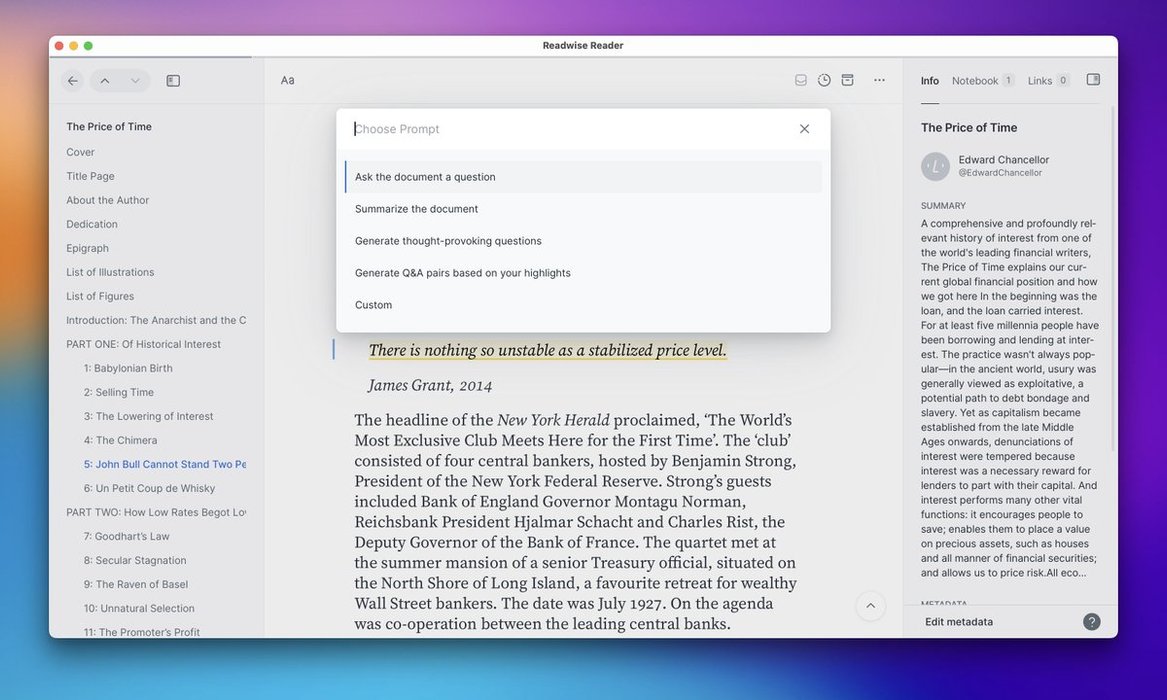Go to chapter '10: Unnatural Selection'
Screen dimensions: 1167x700
(139, 609)
